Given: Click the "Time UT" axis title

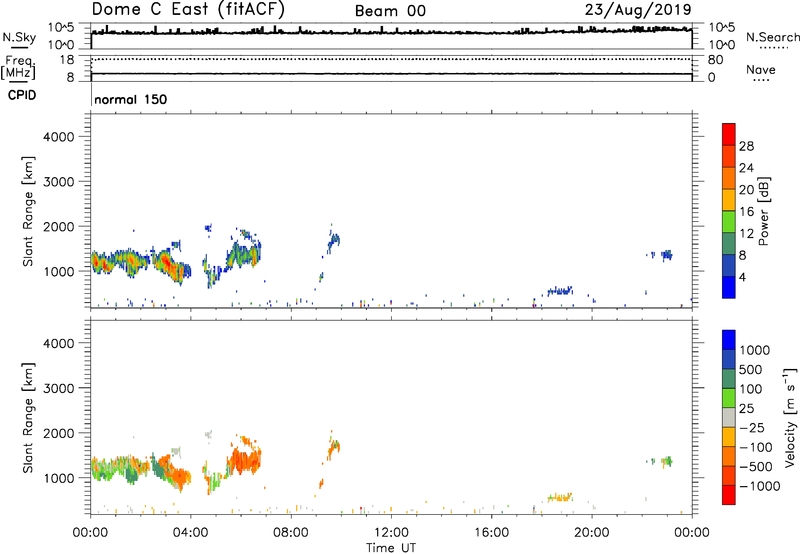Looking at the screenshot, I should pos(391,548).
